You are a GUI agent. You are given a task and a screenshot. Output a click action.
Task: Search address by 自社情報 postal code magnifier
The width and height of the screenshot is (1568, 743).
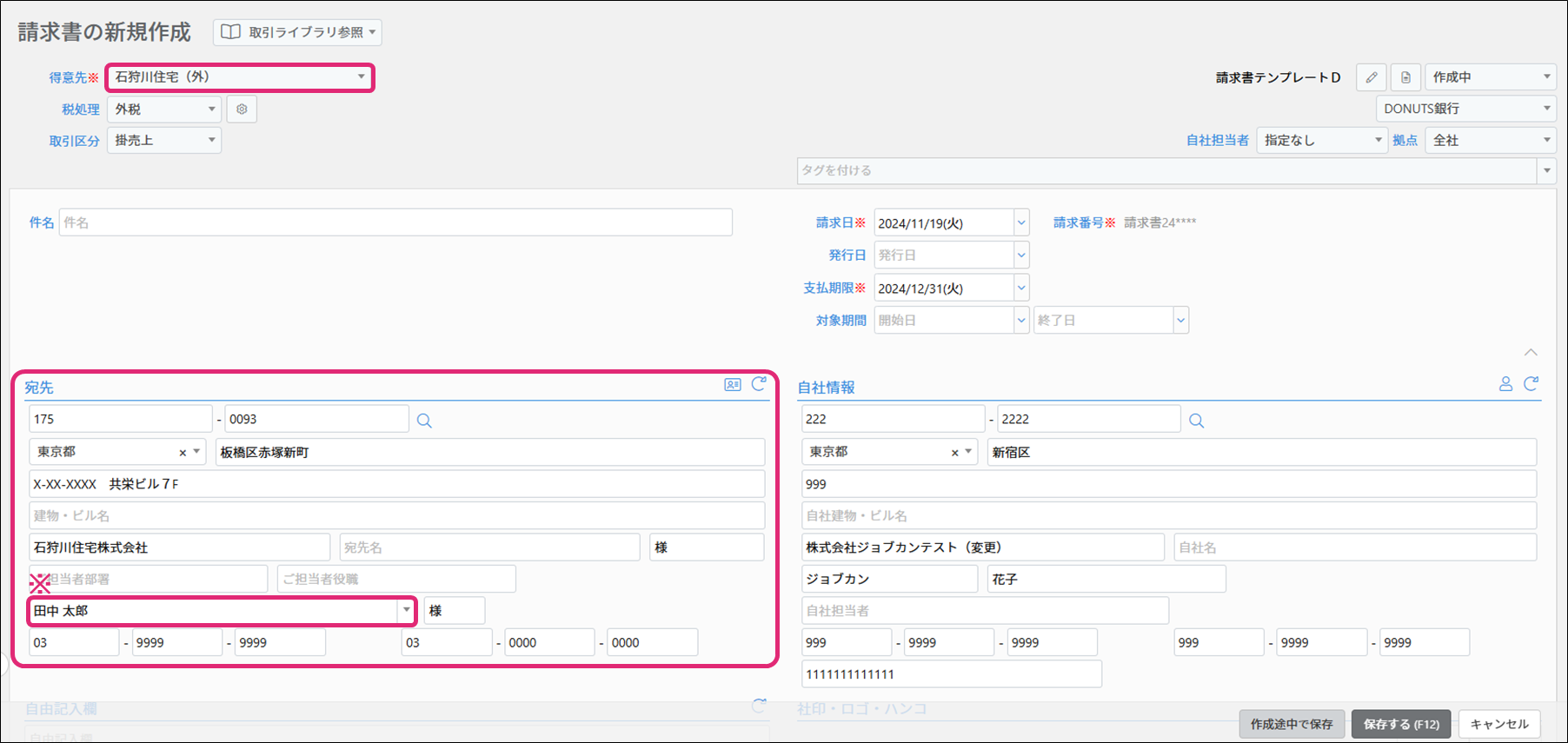click(x=1196, y=421)
